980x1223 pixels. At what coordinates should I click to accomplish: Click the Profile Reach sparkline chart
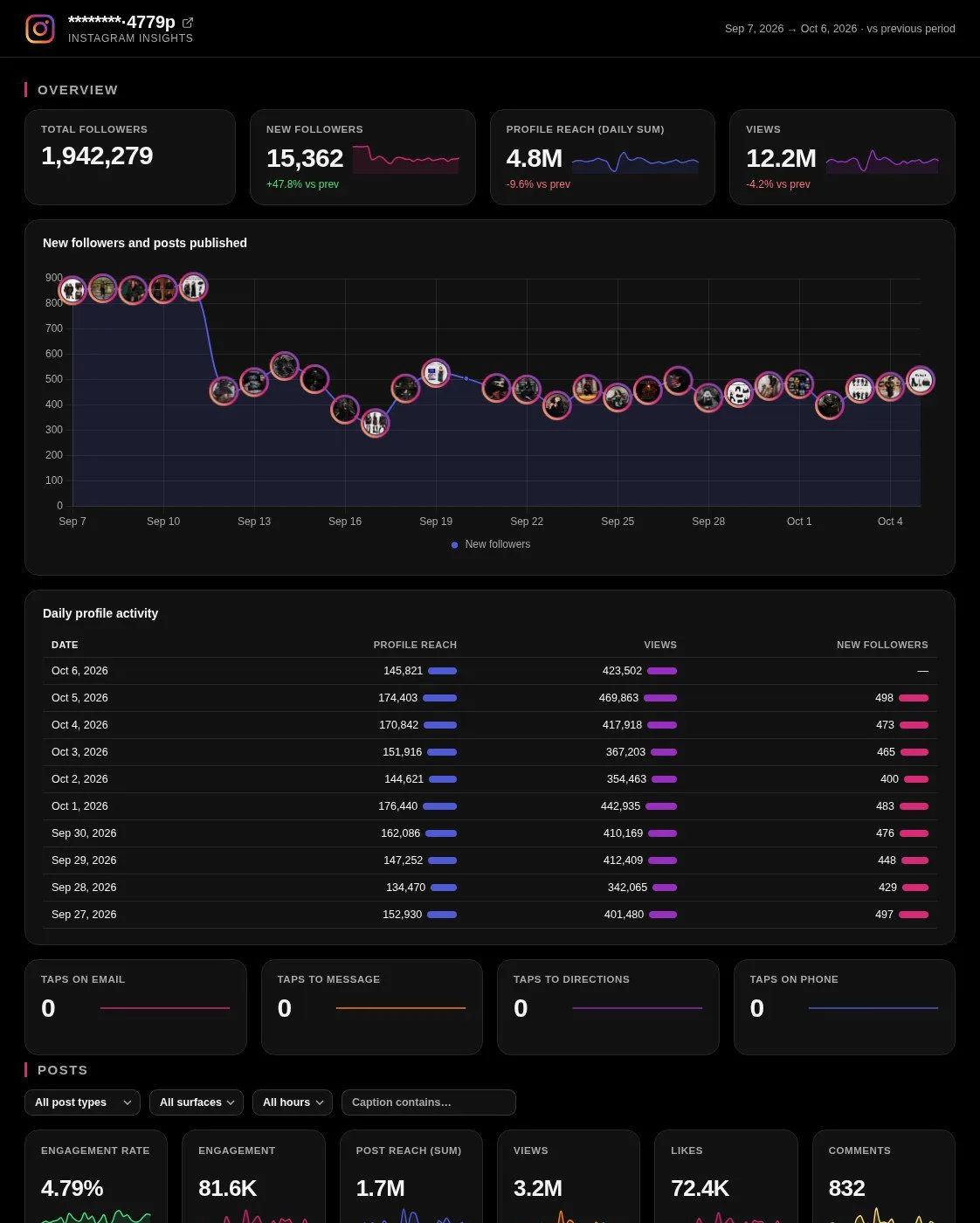pos(635,161)
